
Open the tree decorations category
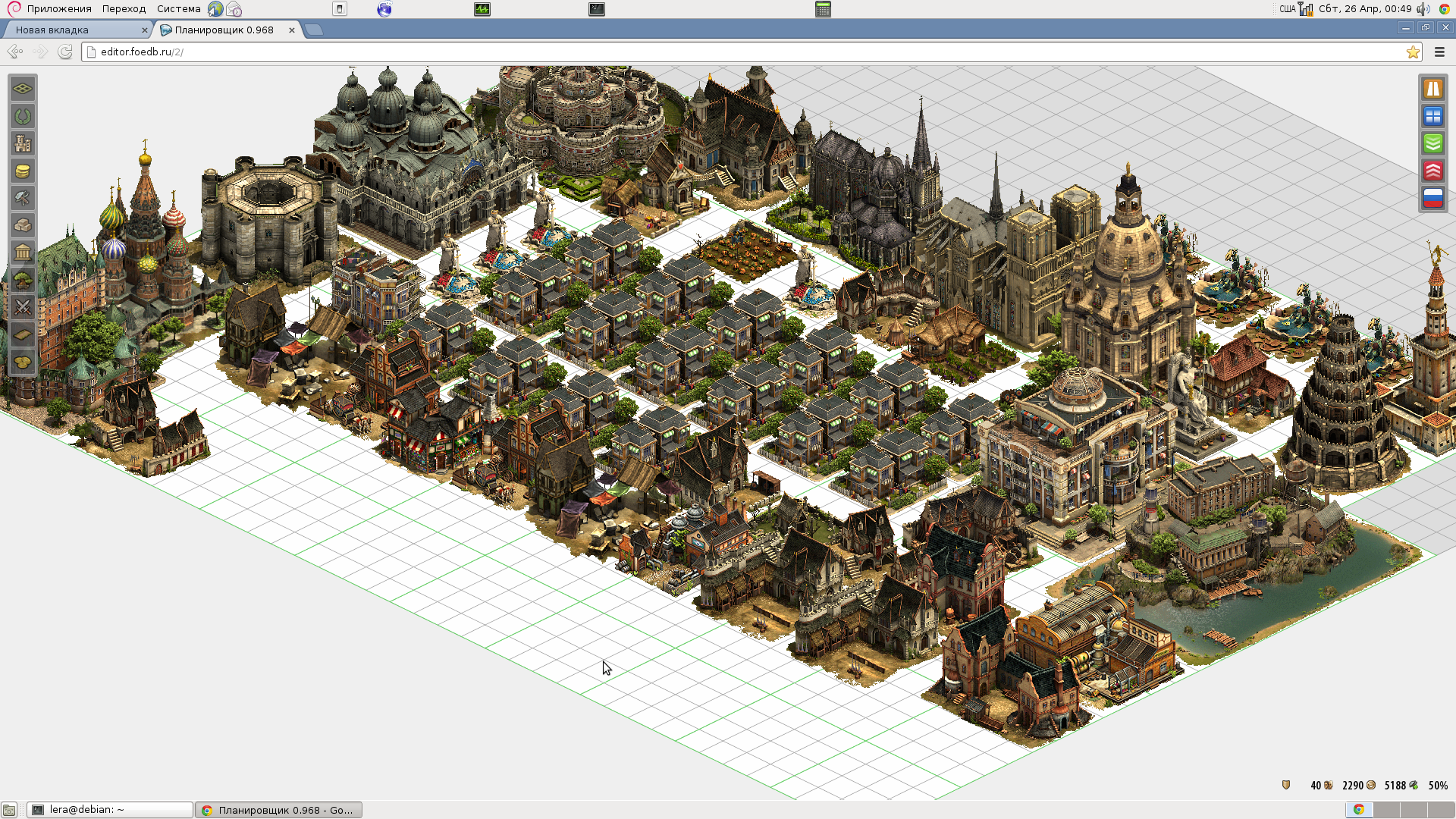[x=23, y=280]
